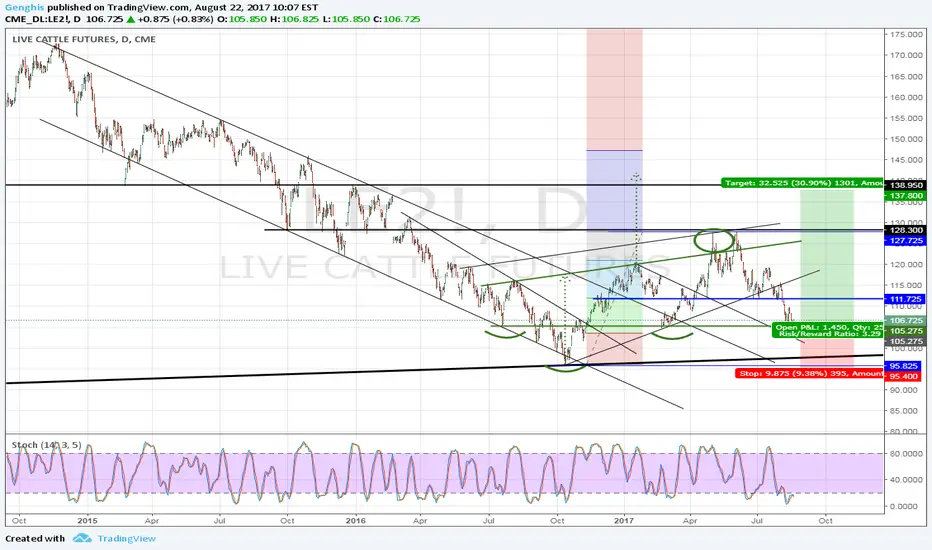Screen dimensions: 932x550
Task: Click the 2016 label on time axis
Action: [355, 521]
